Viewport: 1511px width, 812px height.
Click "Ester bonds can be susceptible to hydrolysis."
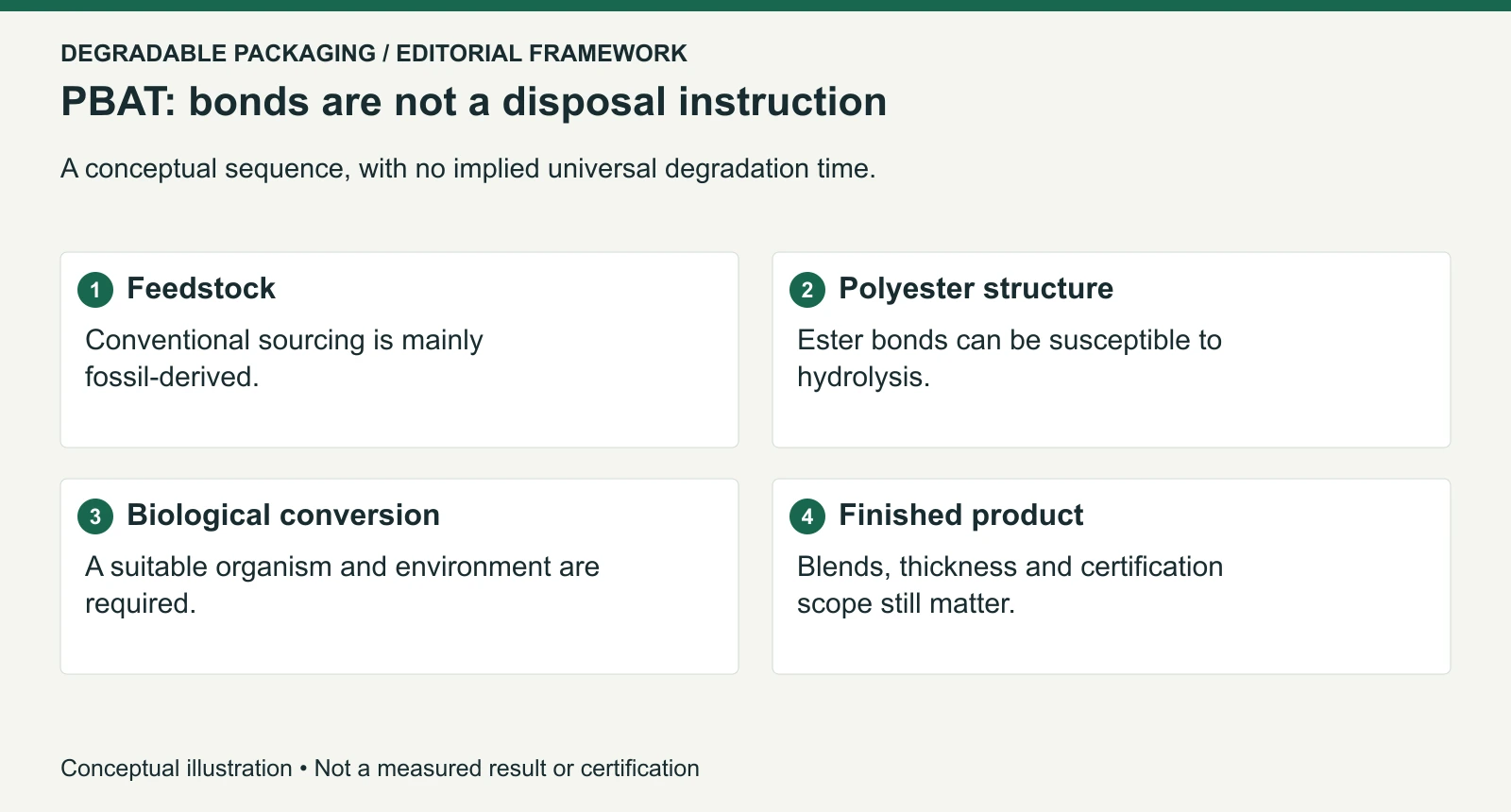(x=1010, y=358)
